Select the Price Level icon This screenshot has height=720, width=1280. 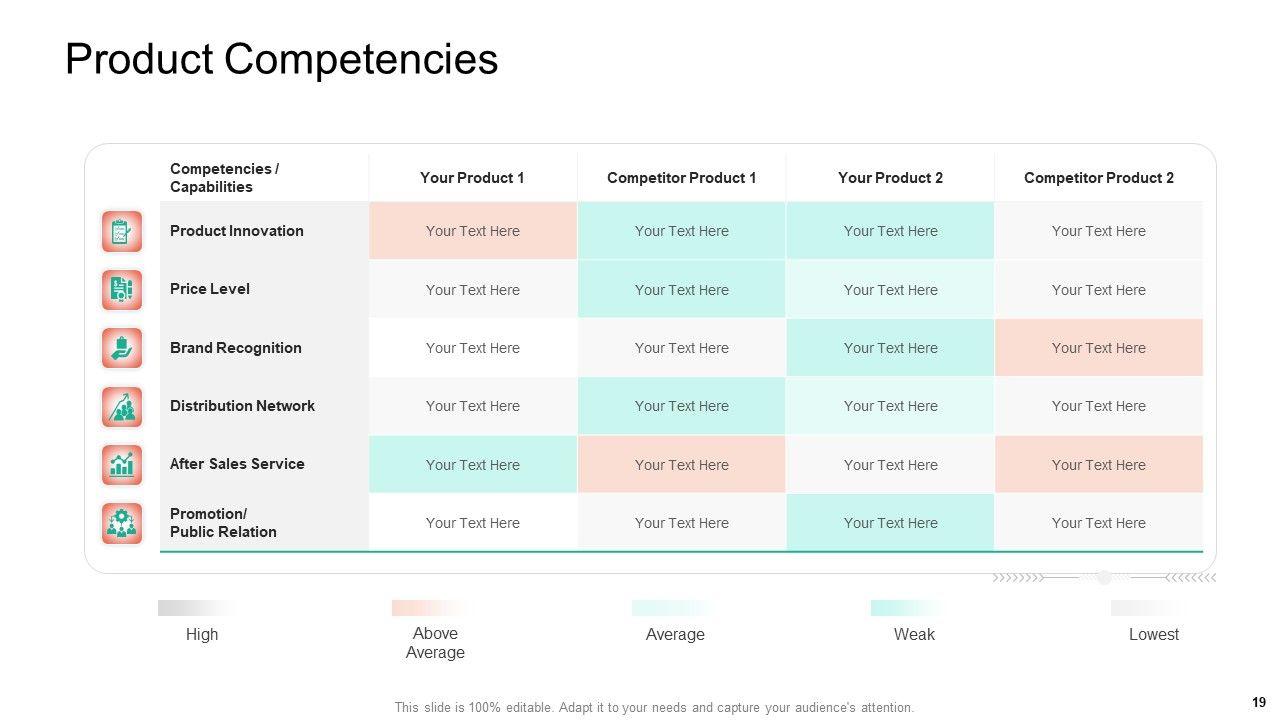pos(122,290)
